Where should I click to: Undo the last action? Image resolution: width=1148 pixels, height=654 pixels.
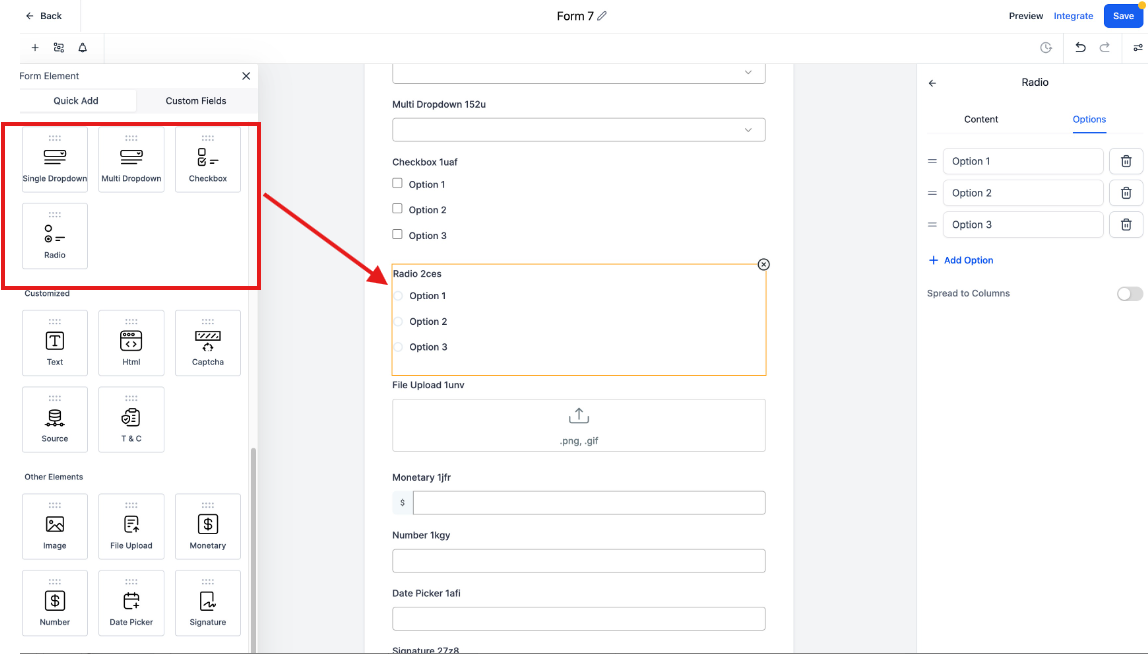1080,48
